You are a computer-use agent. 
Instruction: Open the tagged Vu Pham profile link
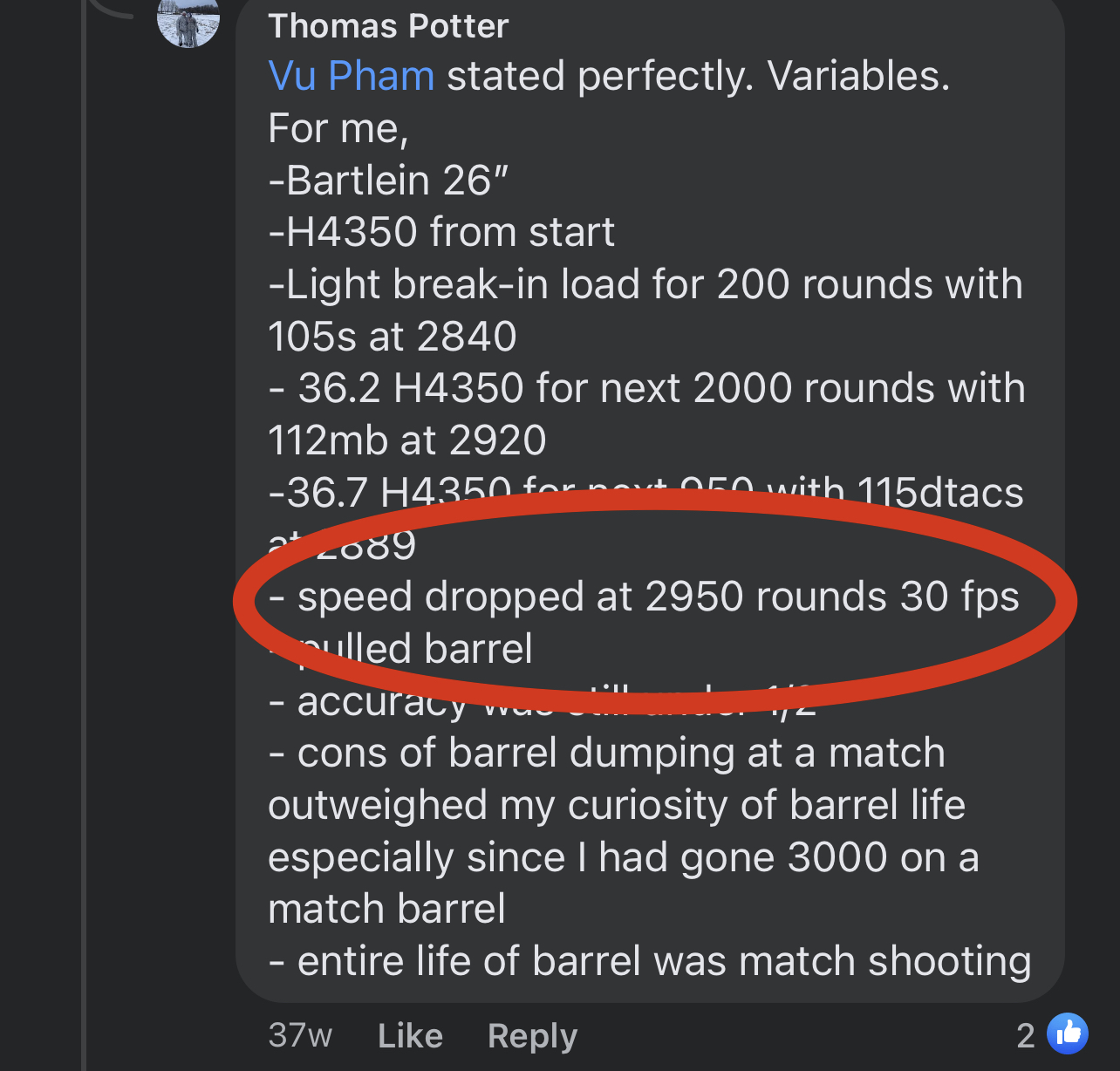(352, 77)
